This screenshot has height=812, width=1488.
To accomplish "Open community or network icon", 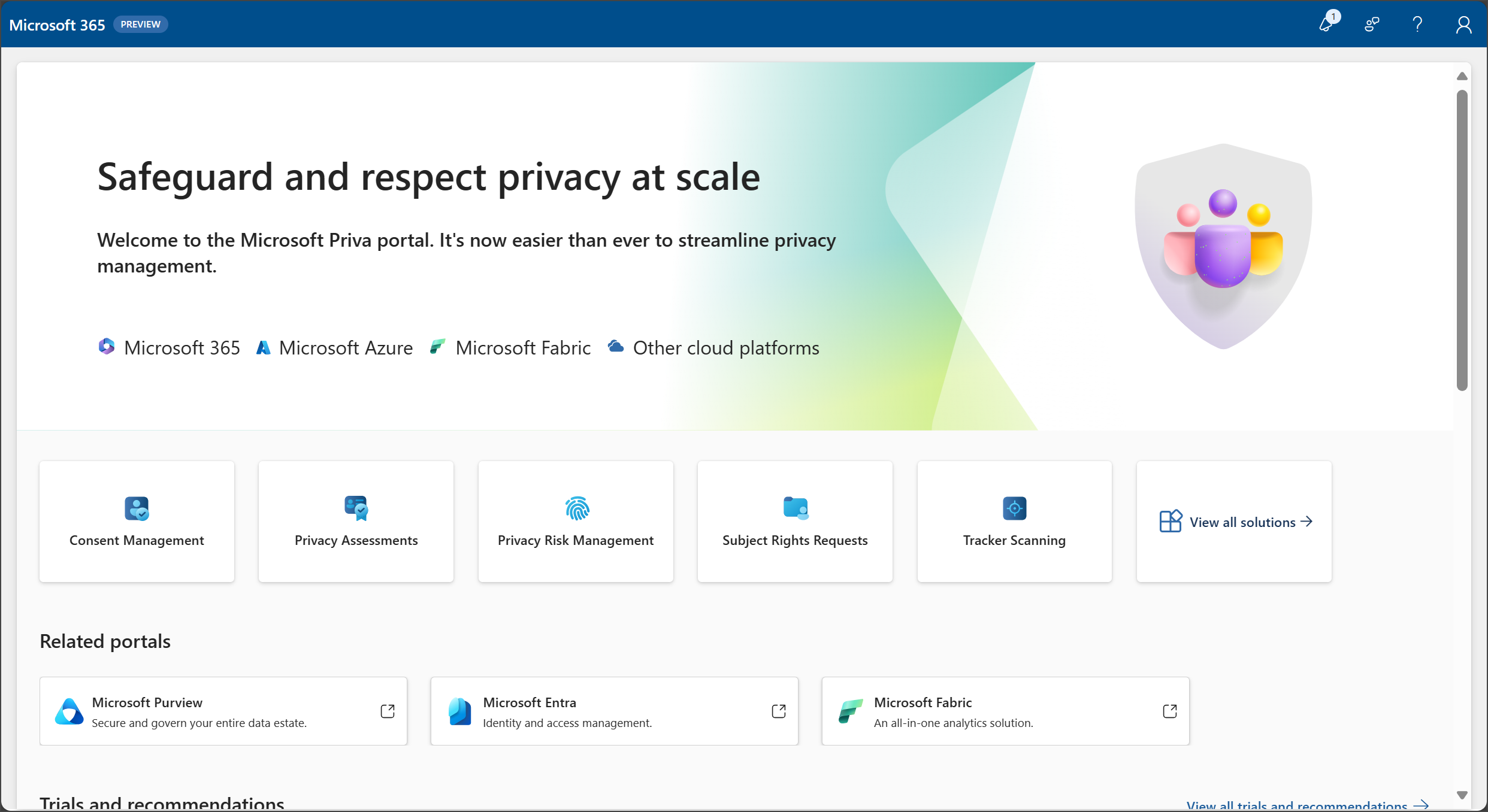I will (1371, 24).
